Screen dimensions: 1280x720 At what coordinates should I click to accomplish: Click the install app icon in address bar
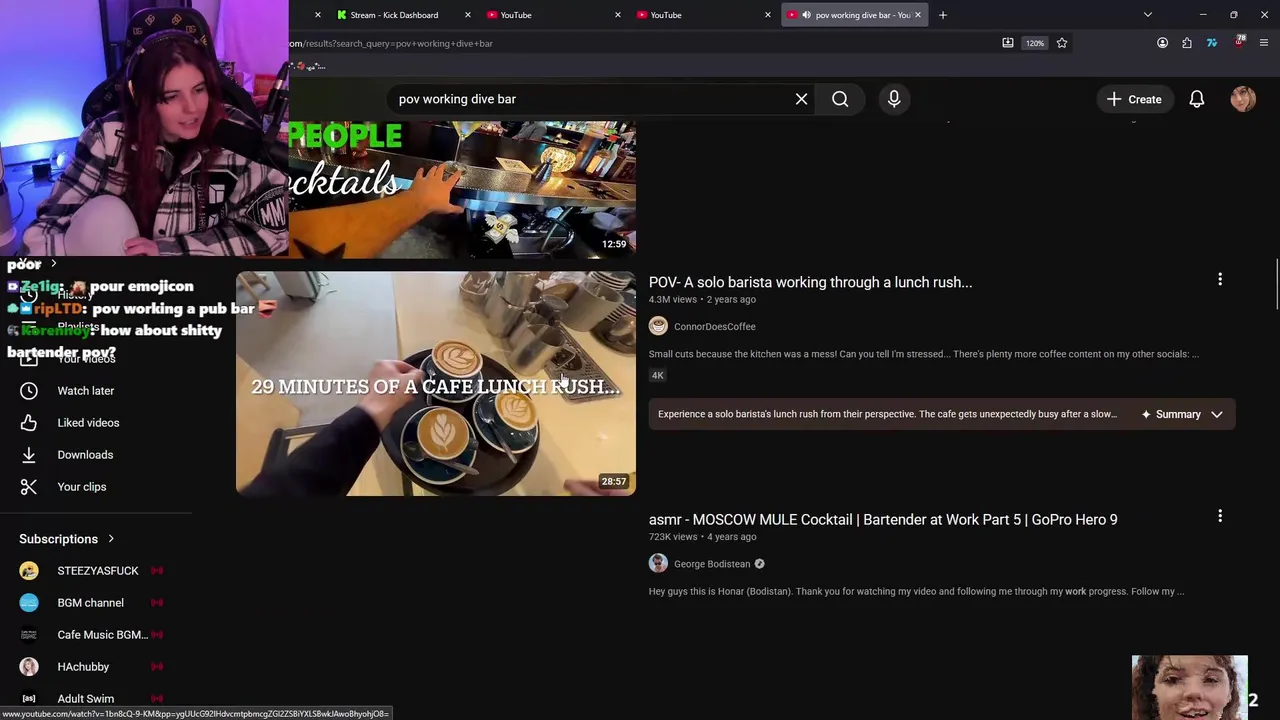1008,43
